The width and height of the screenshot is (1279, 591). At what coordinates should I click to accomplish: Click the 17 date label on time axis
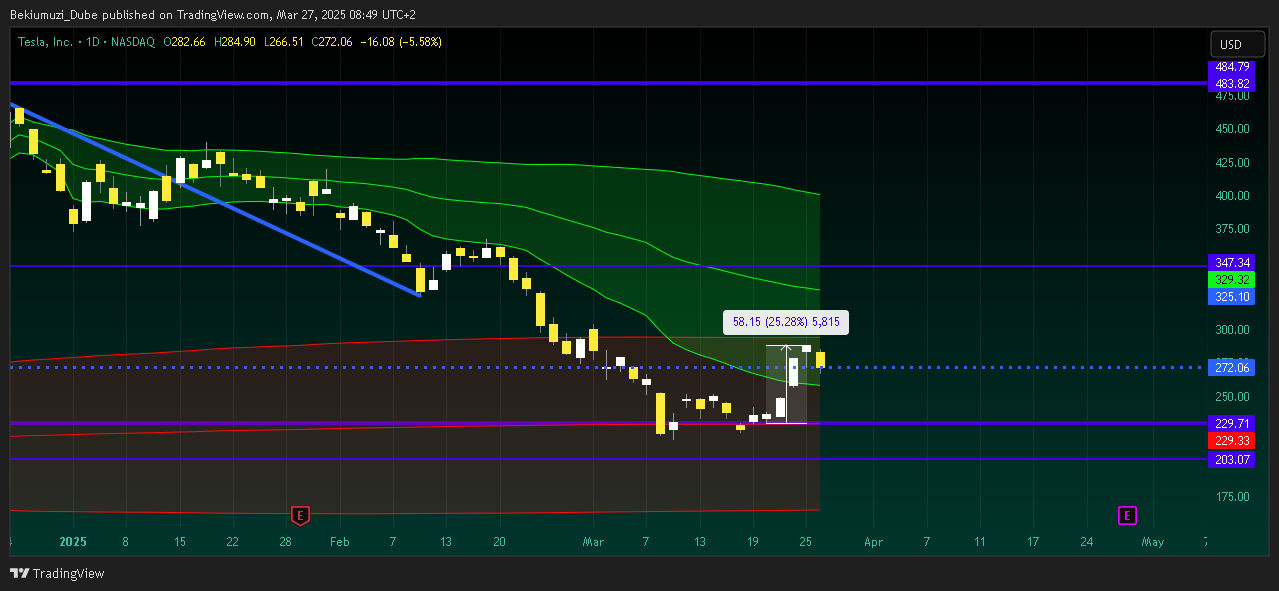pyautogui.click(x=1033, y=542)
